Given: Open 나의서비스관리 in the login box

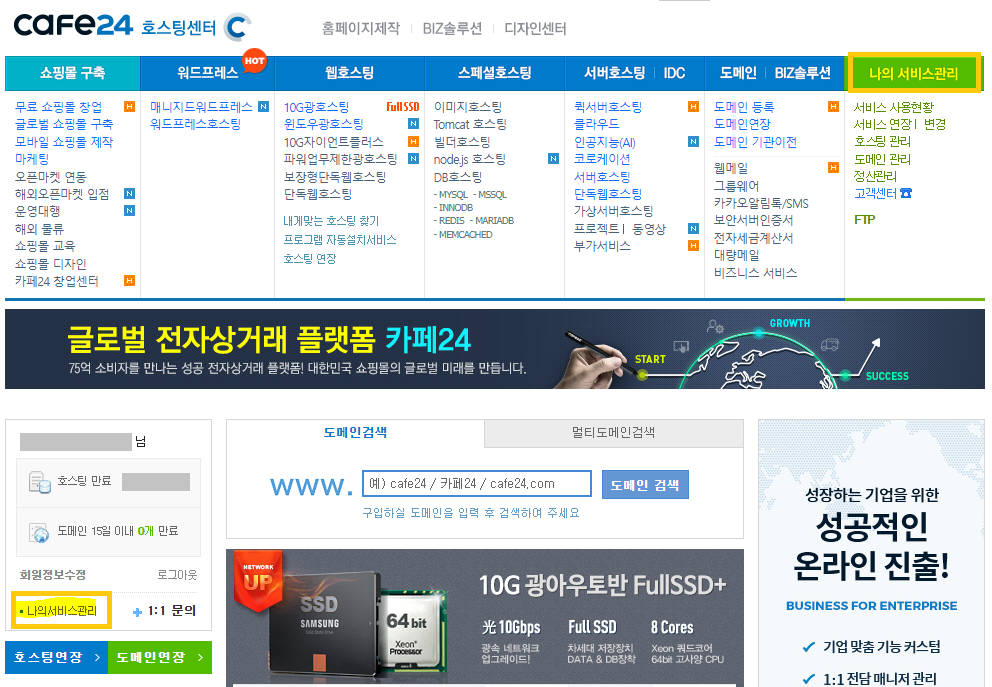Looking at the screenshot, I should (61, 610).
